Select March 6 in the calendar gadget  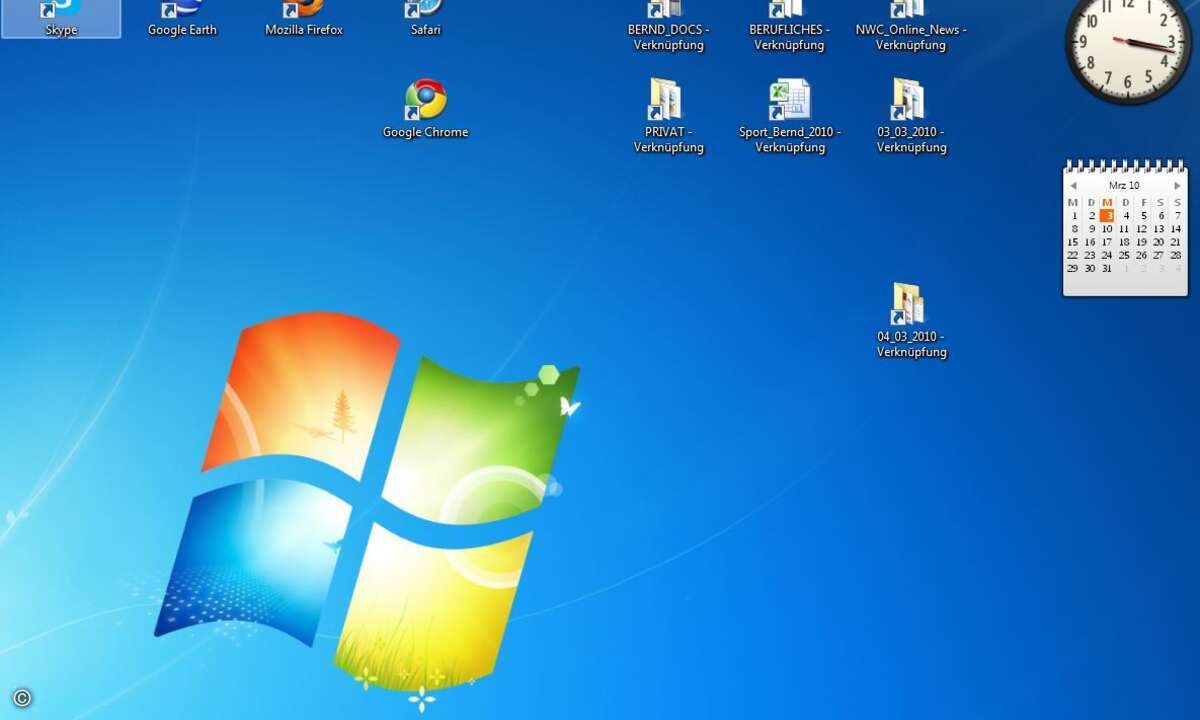[1161, 215]
